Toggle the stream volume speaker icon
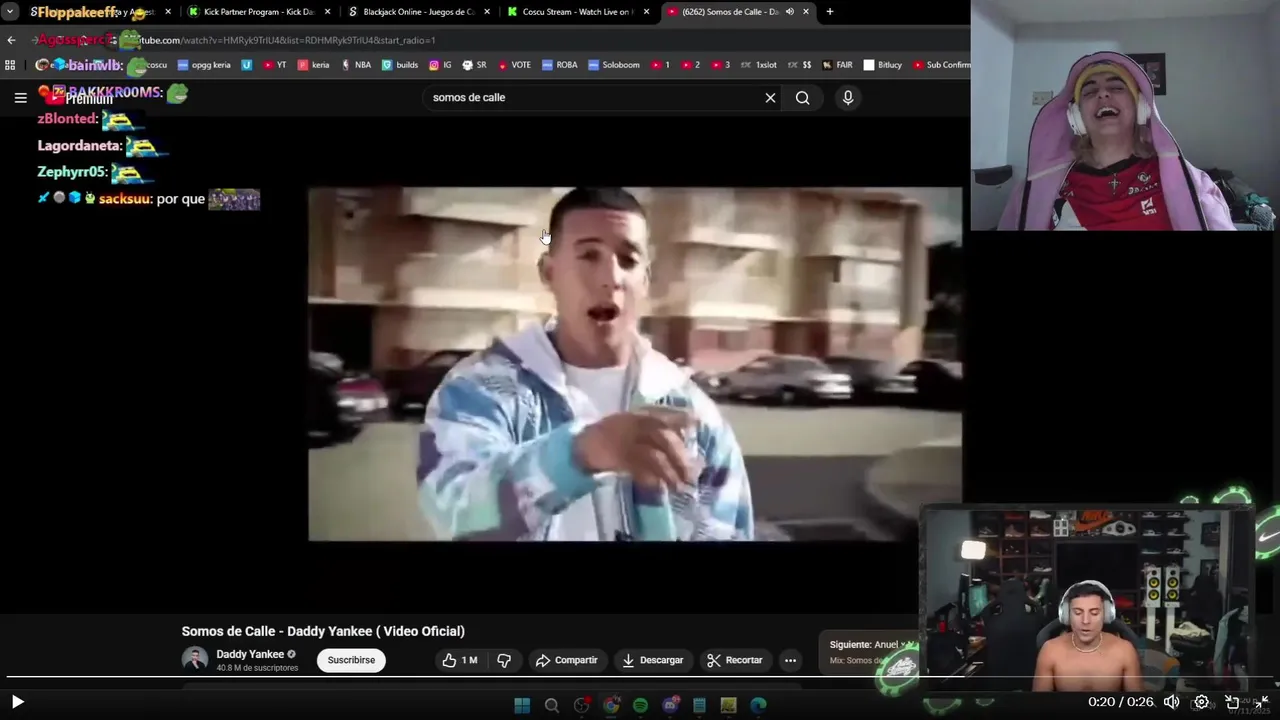The width and height of the screenshot is (1280, 720). (1171, 702)
